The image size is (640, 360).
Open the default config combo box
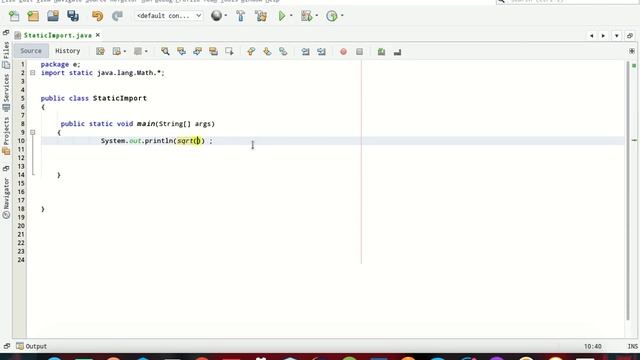click(x=169, y=16)
